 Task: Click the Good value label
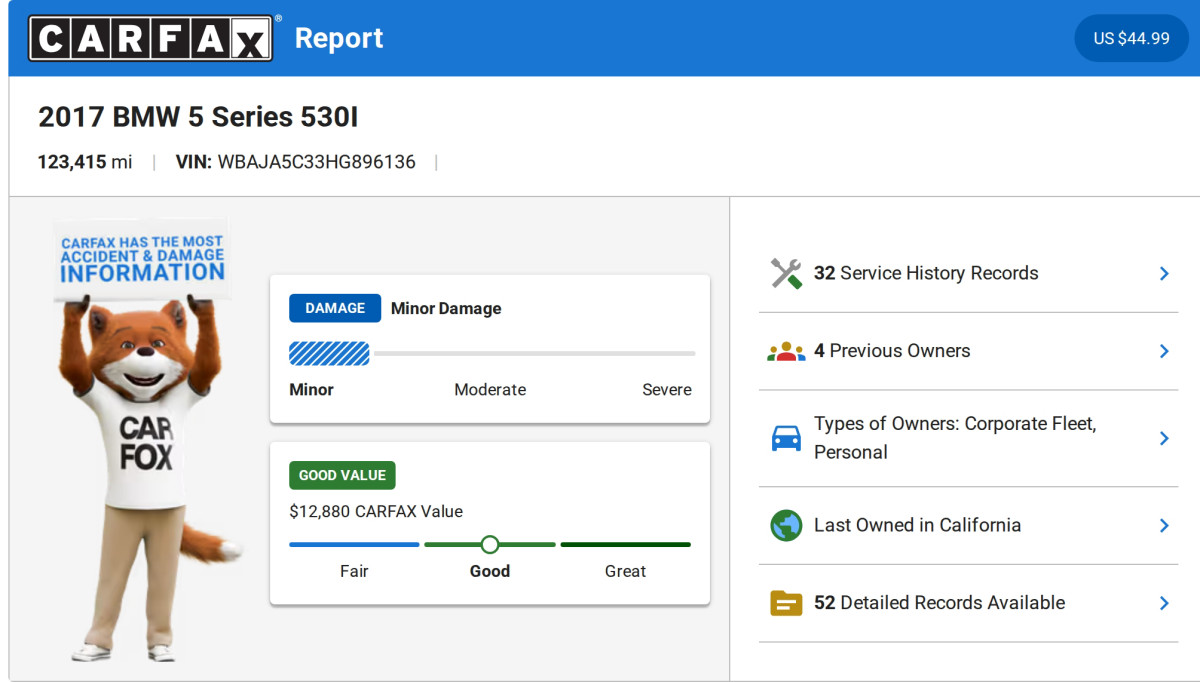(x=490, y=571)
